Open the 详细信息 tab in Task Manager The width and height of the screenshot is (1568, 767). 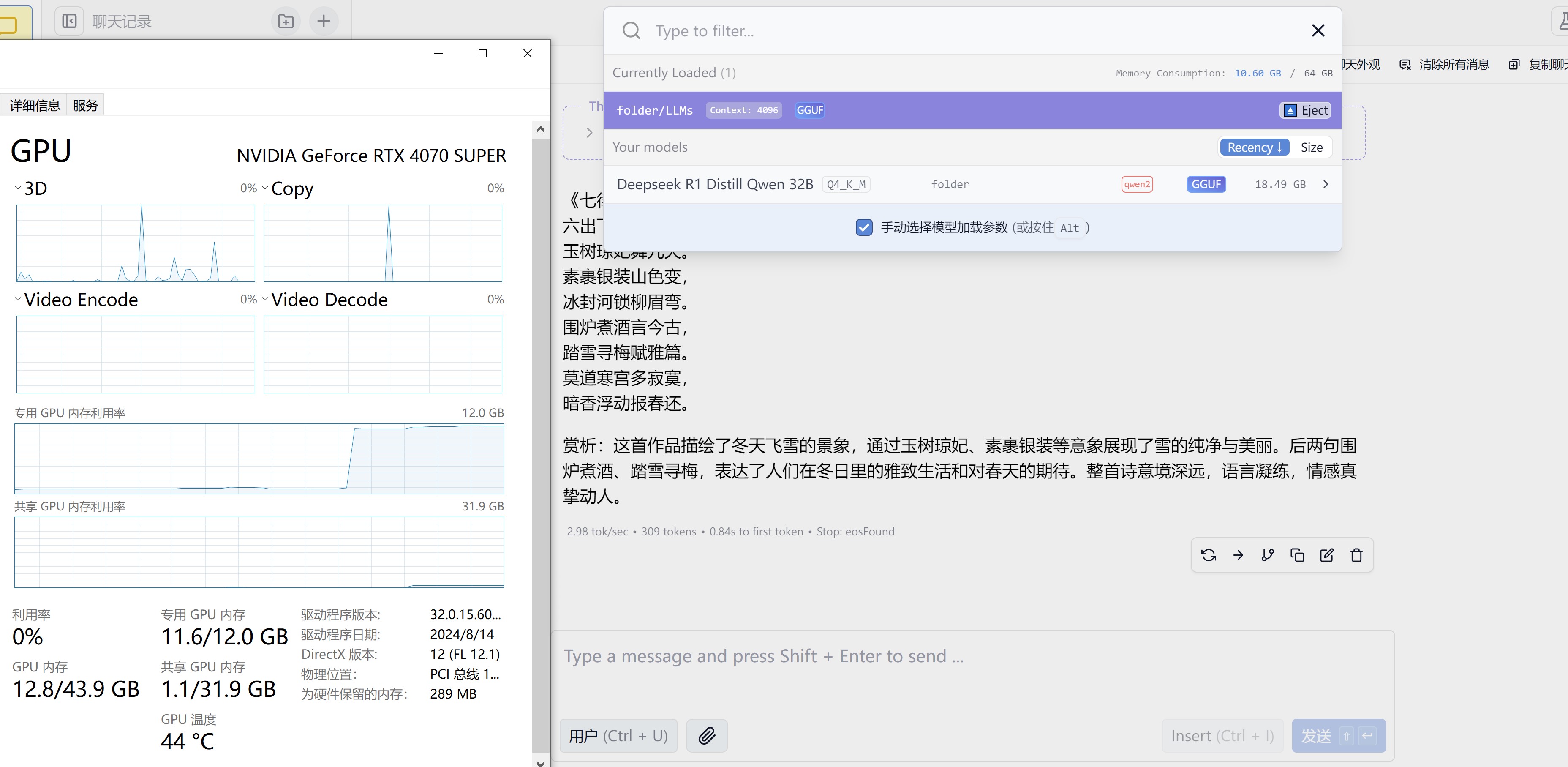click(x=35, y=105)
